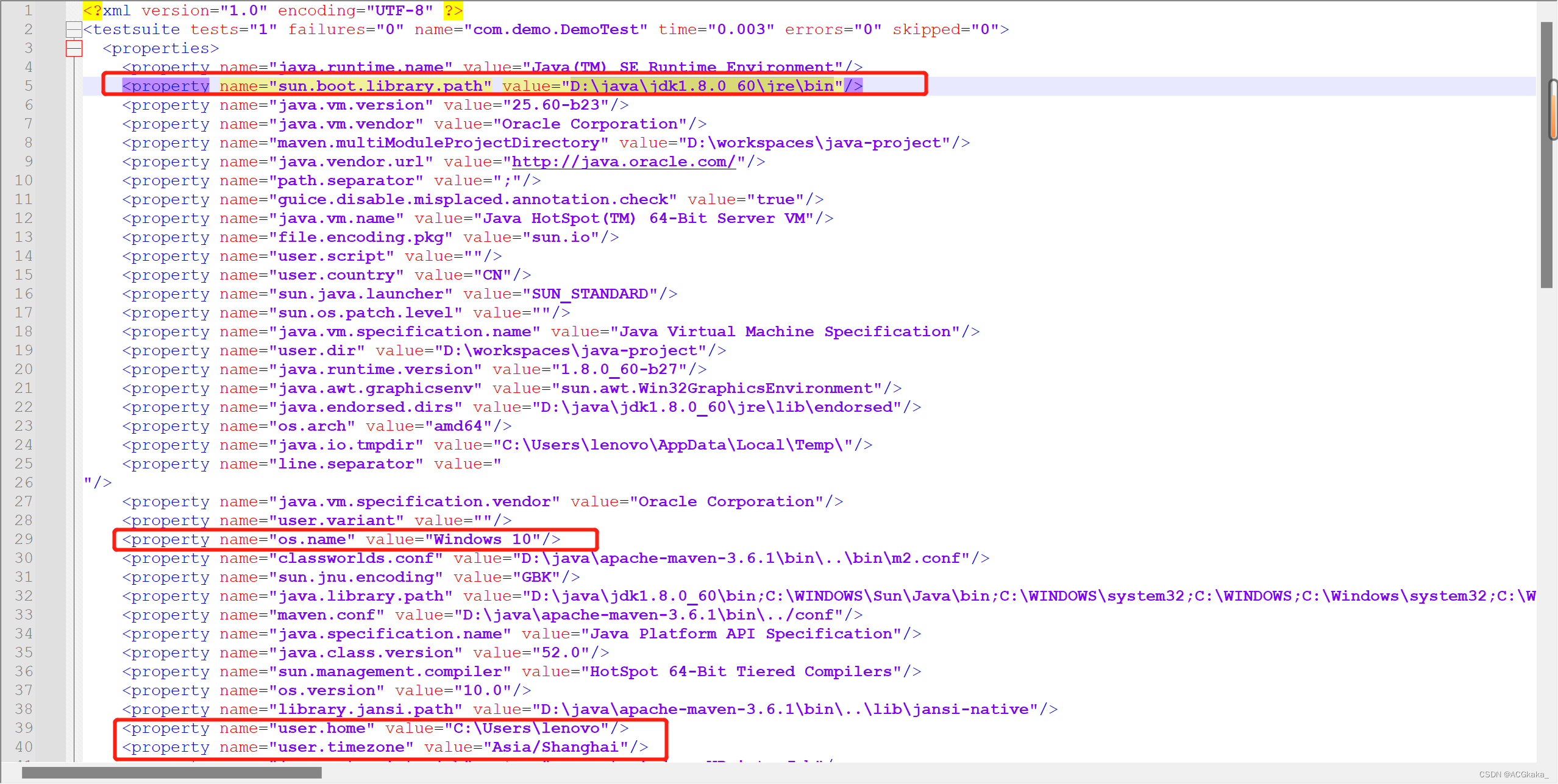Click the user.dir property name
This screenshot has width=1558, height=784.
(317, 350)
